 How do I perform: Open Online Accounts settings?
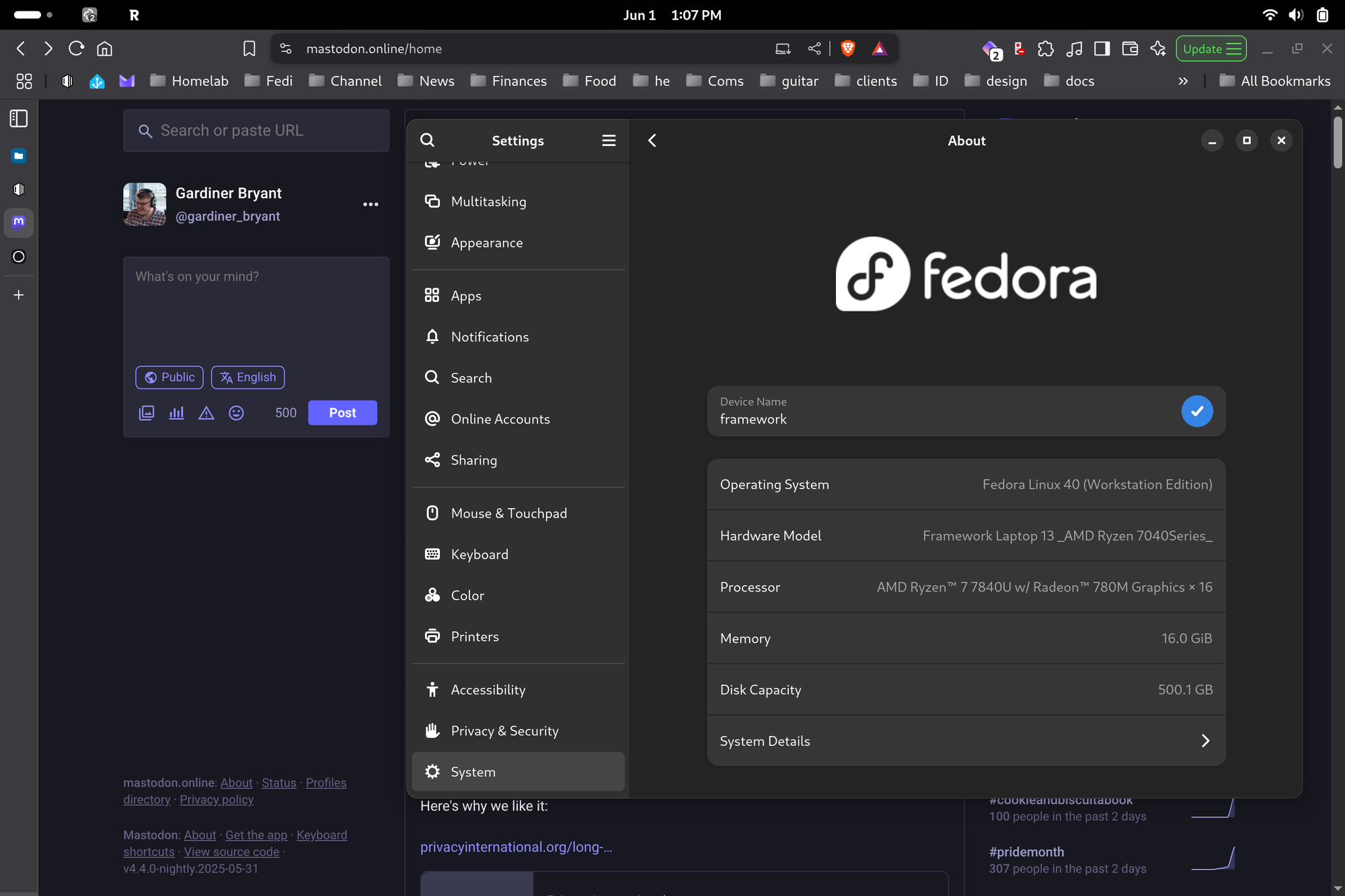(518, 419)
